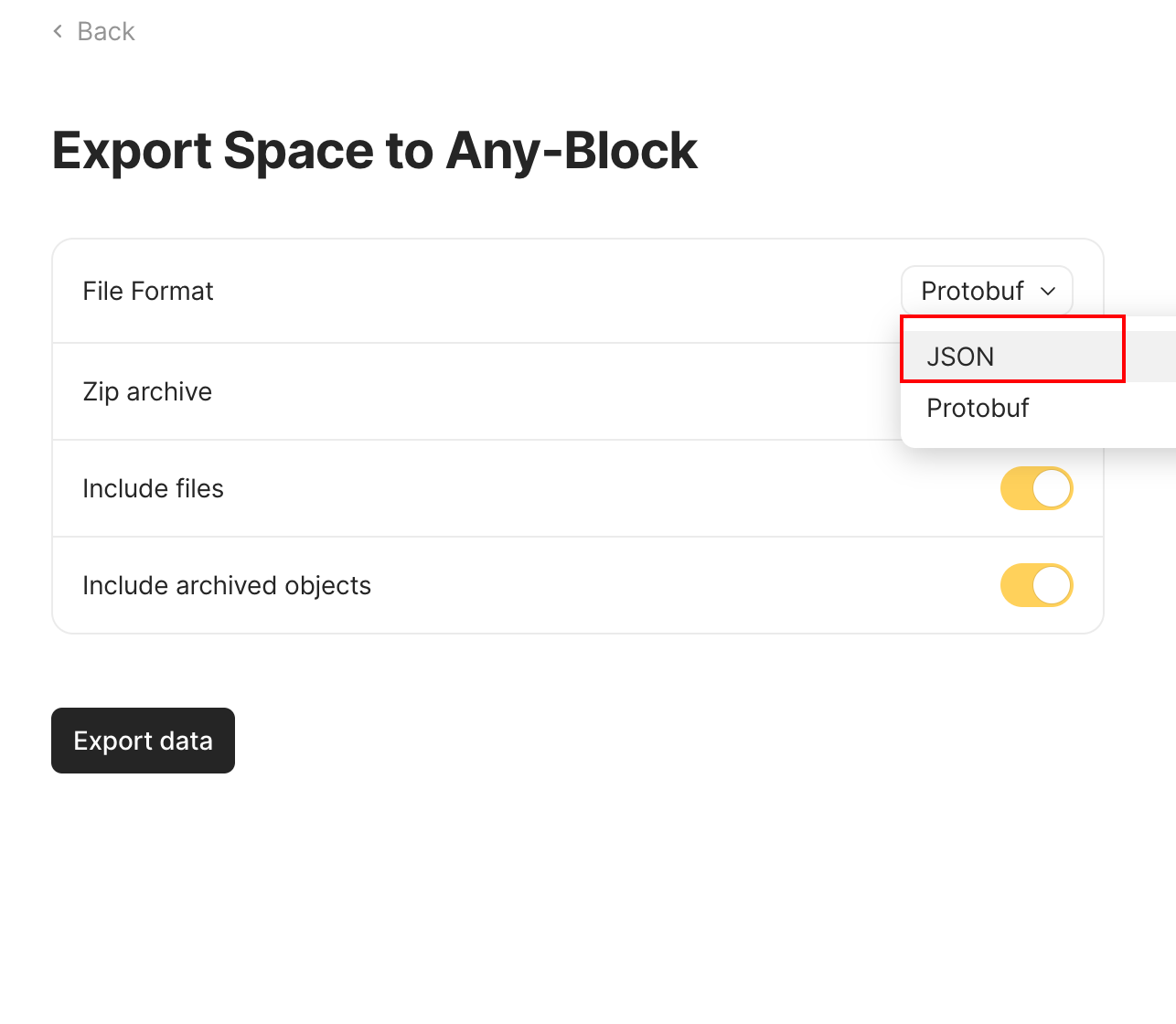The image size is (1176, 1024).
Task: Go back via the Back link text
Action: 106,32
